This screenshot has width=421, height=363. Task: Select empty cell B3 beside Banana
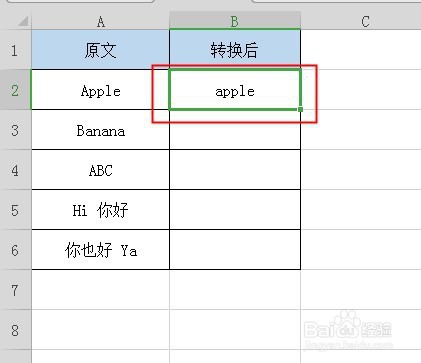pyautogui.click(x=235, y=130)
